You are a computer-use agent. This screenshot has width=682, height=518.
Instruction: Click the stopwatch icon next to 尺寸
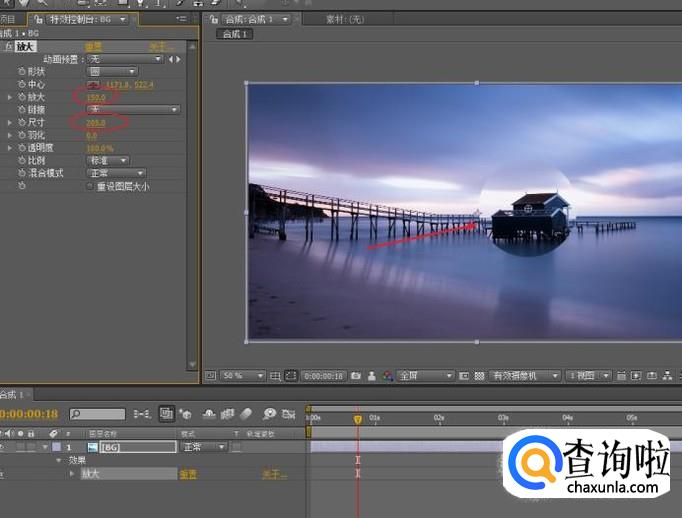pos(22,122)
